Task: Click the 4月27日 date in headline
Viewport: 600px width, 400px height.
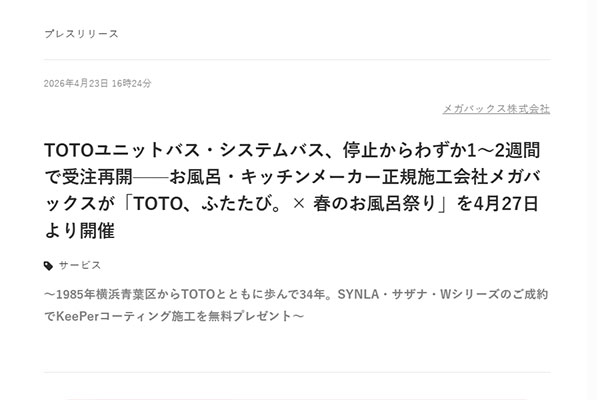Action: click(x=503, y=204)
